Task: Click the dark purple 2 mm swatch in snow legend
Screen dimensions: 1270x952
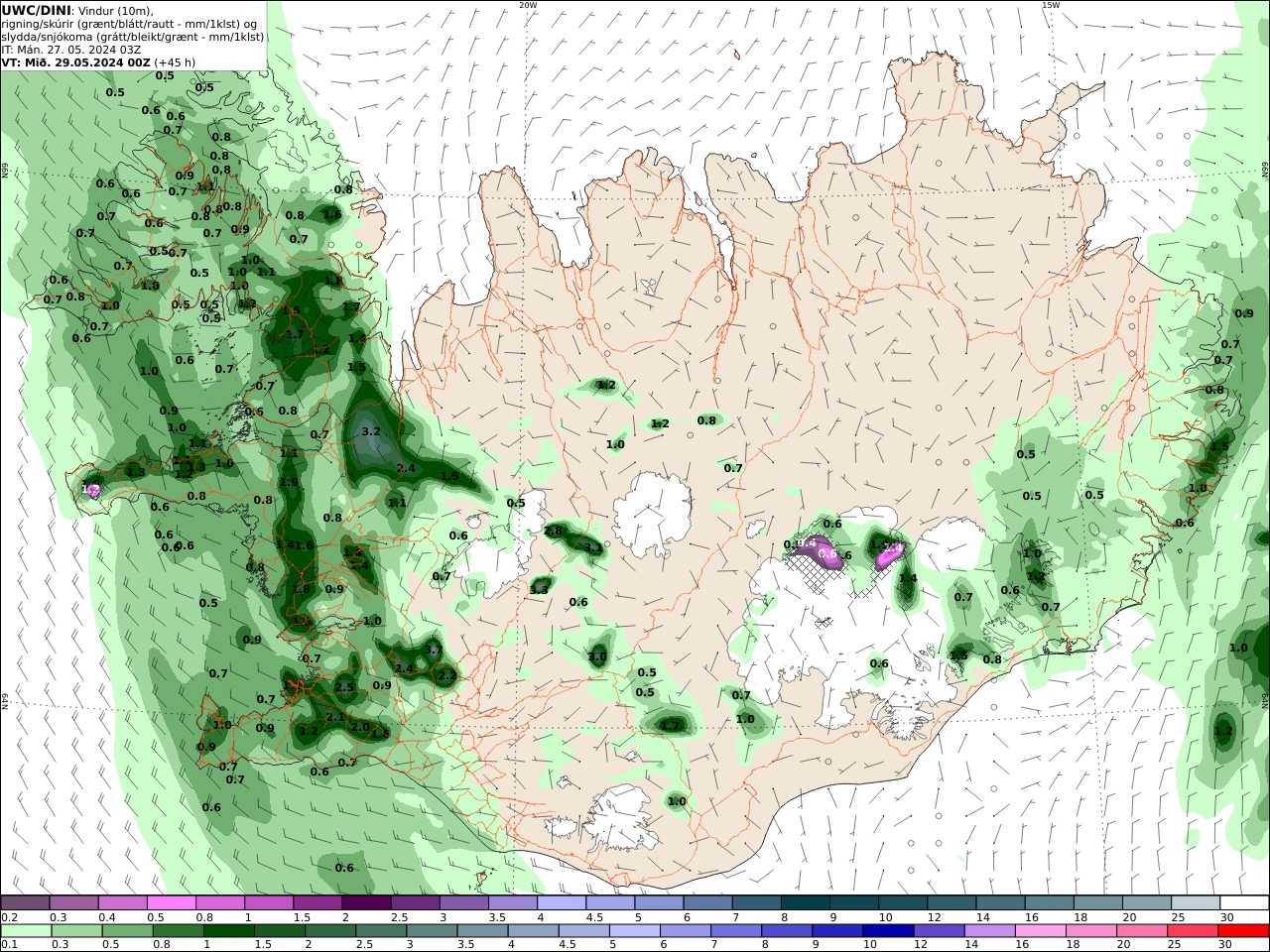Action: tap(366, 903)
